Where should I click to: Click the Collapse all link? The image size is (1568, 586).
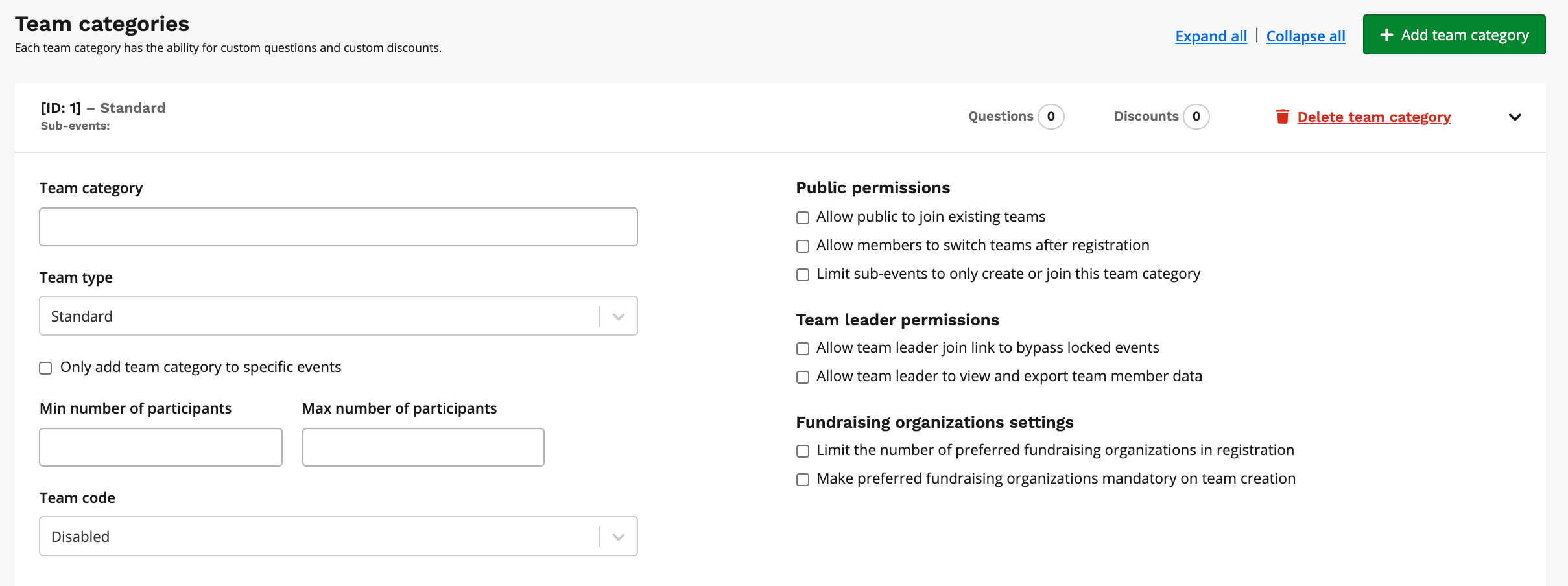point(1305,36)
